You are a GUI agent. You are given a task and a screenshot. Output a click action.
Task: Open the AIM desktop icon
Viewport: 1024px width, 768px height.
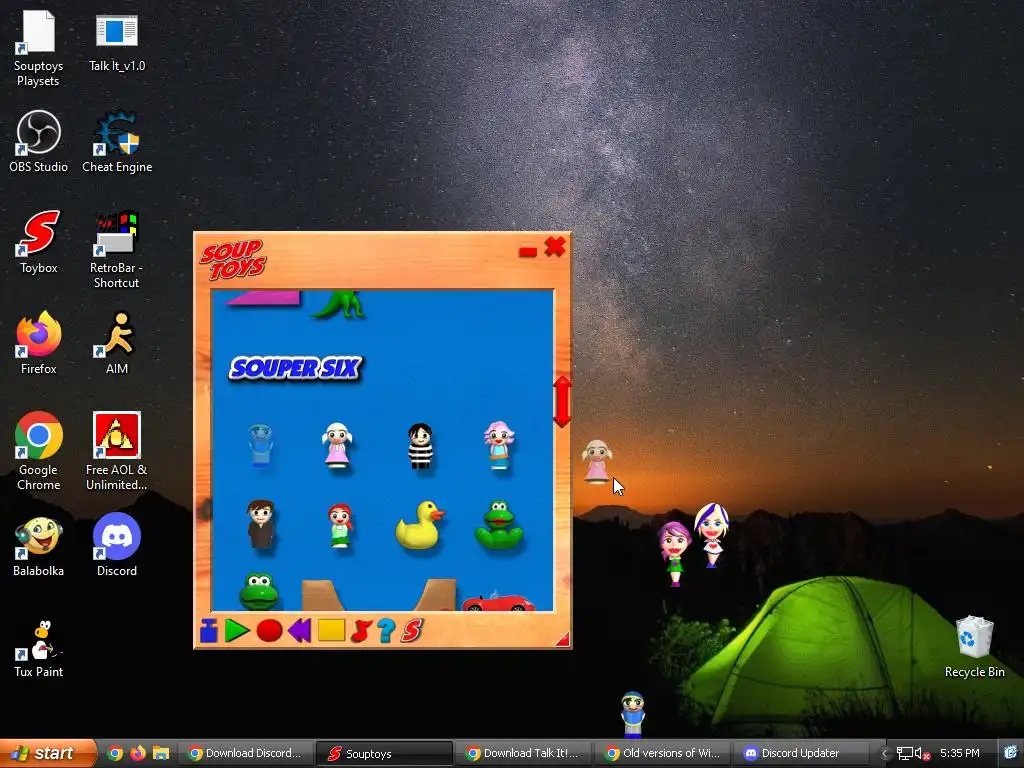pos(117,343)
